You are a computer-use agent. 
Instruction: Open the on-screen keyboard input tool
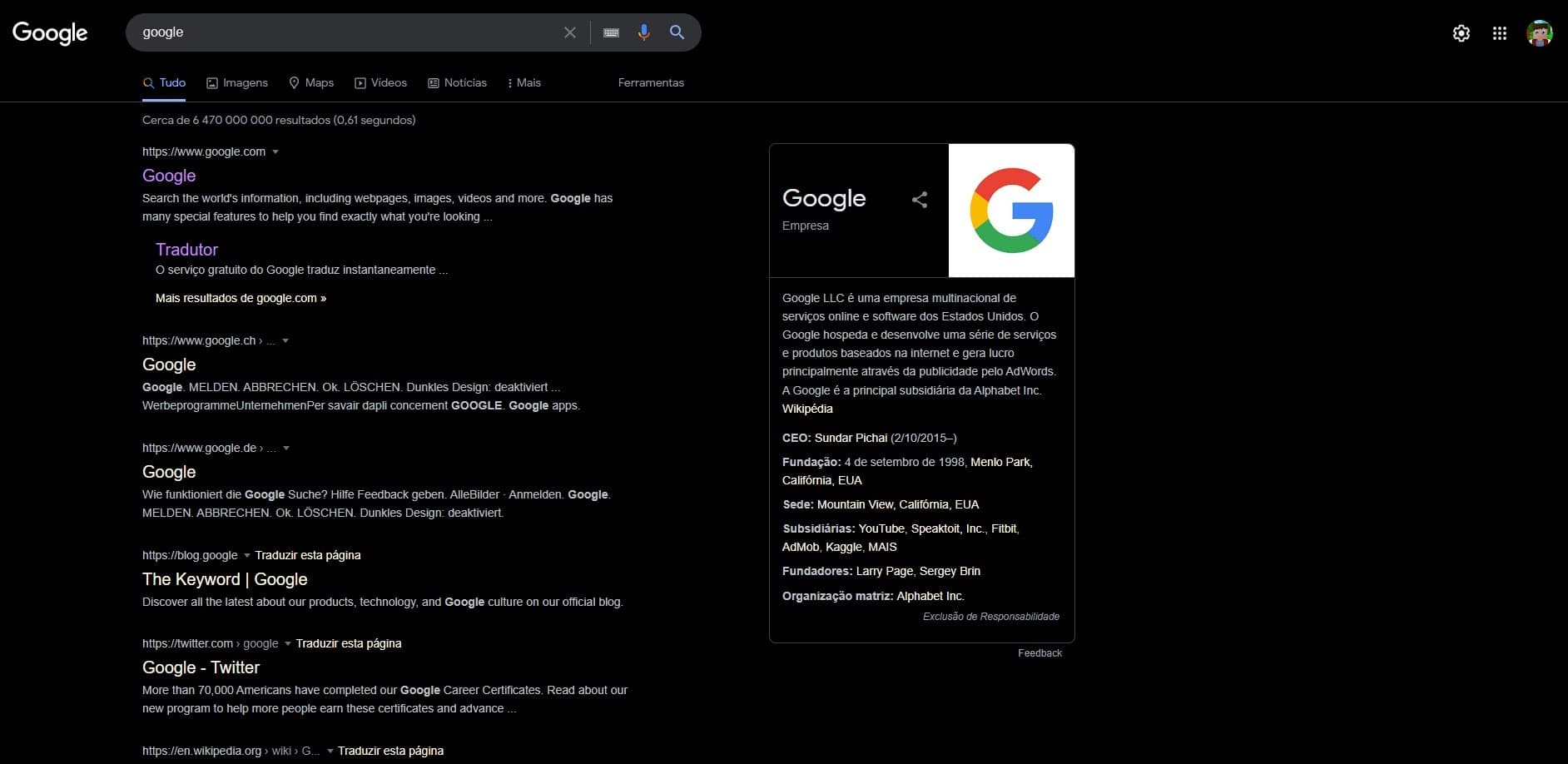(x=611, y=32)
